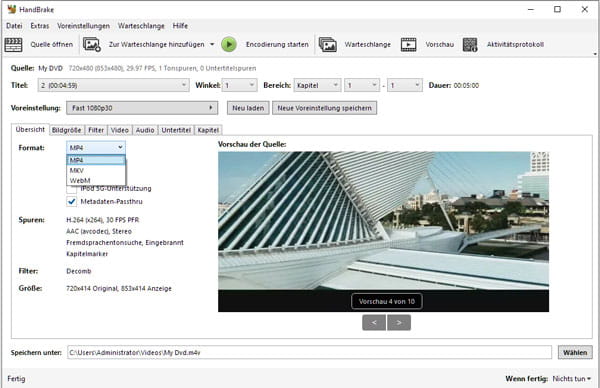600x388 pixels.
Task: Choose WebM in the format list
Action: point(96,180)
